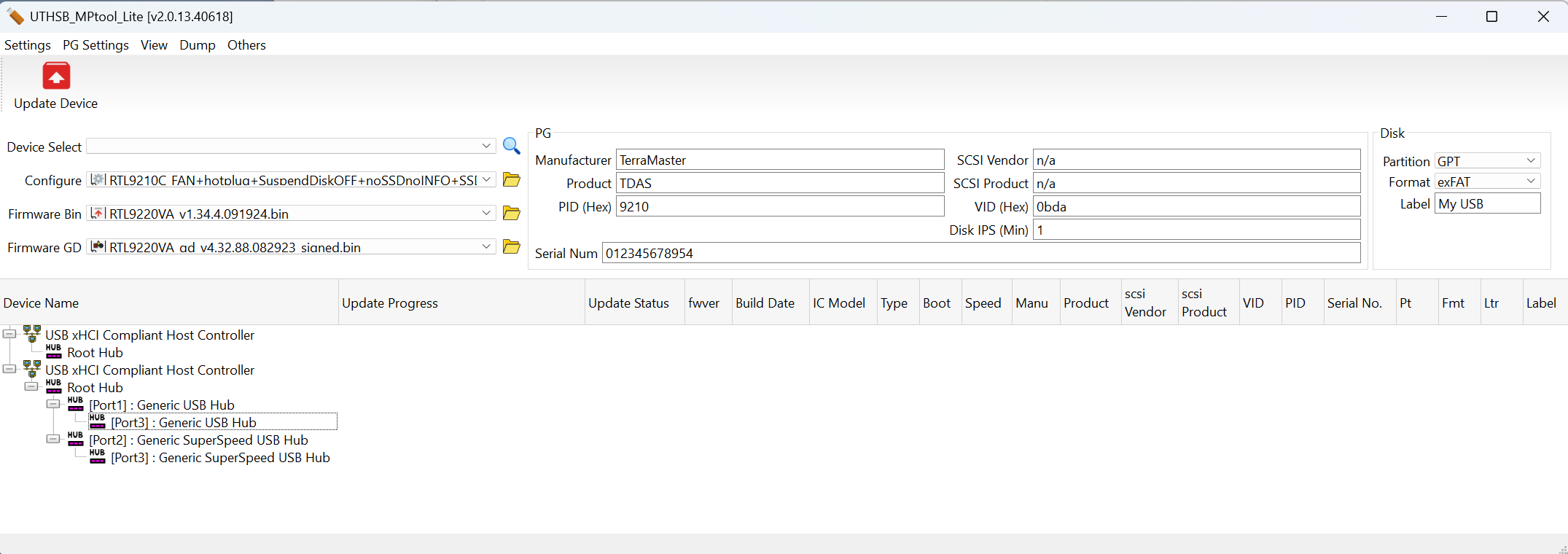The image size is (1568, 554).
Task: Click the Manufacturer field containing TerraMaster
Action: (x=780, y=160)
